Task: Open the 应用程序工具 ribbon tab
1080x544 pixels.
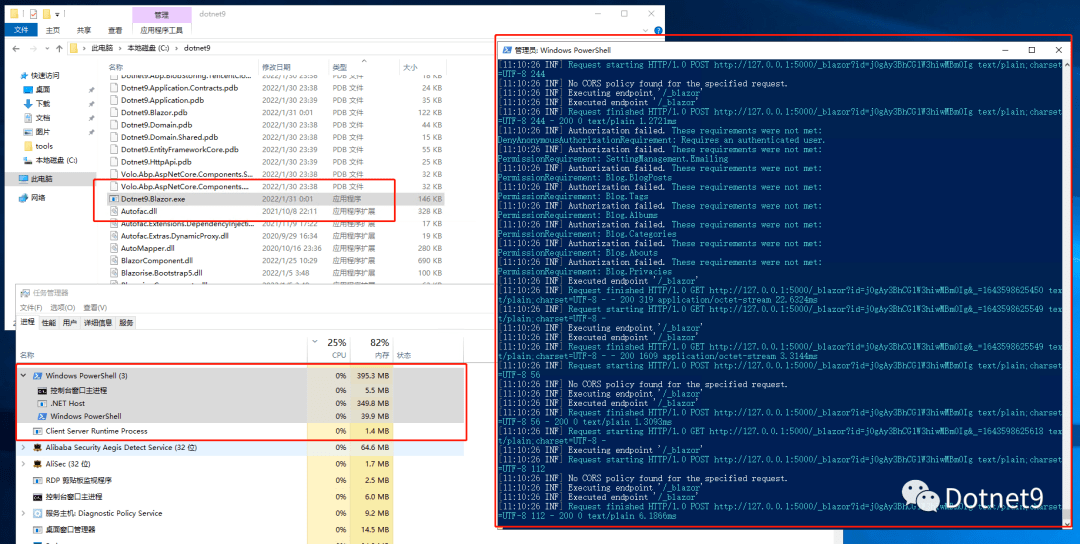Action: tap(161, 30)
